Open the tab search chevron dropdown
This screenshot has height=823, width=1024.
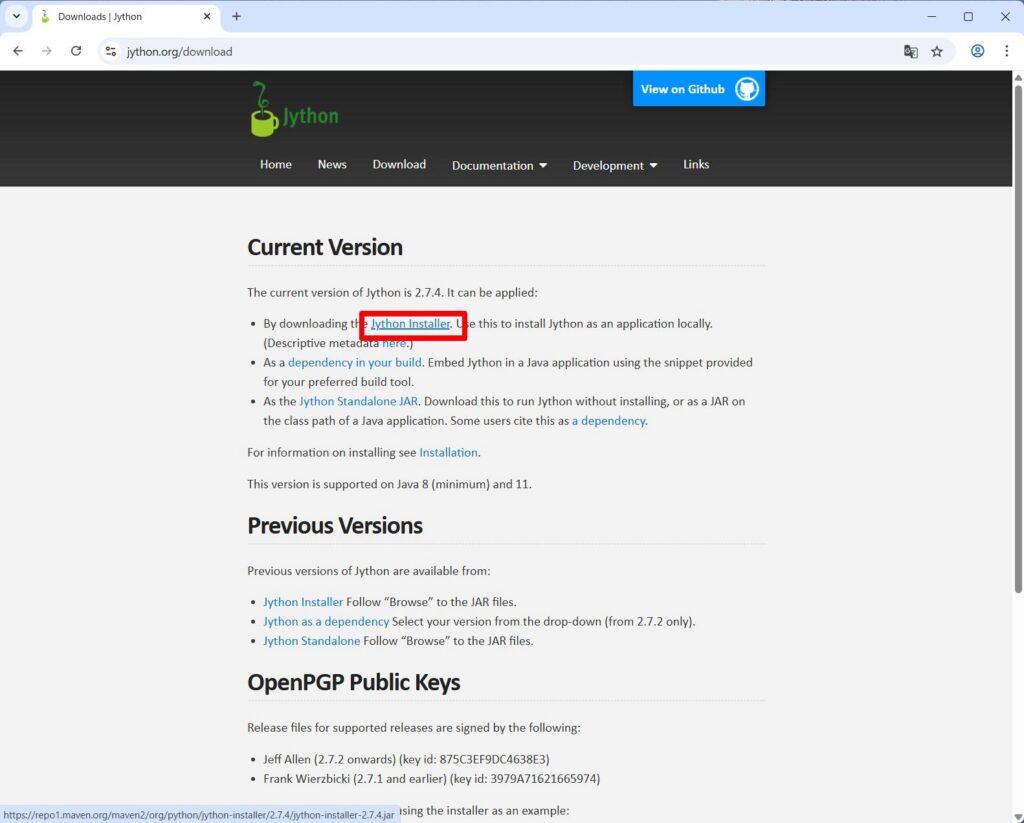(x=16, y=17)
